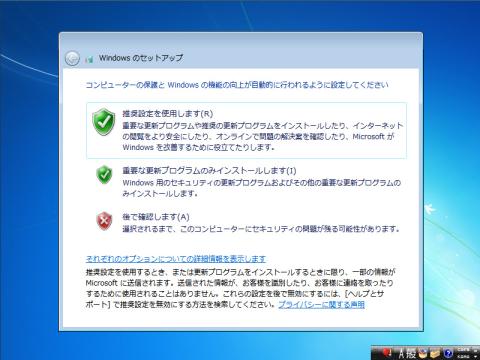Open the IME tools toolbox icon

435,354
